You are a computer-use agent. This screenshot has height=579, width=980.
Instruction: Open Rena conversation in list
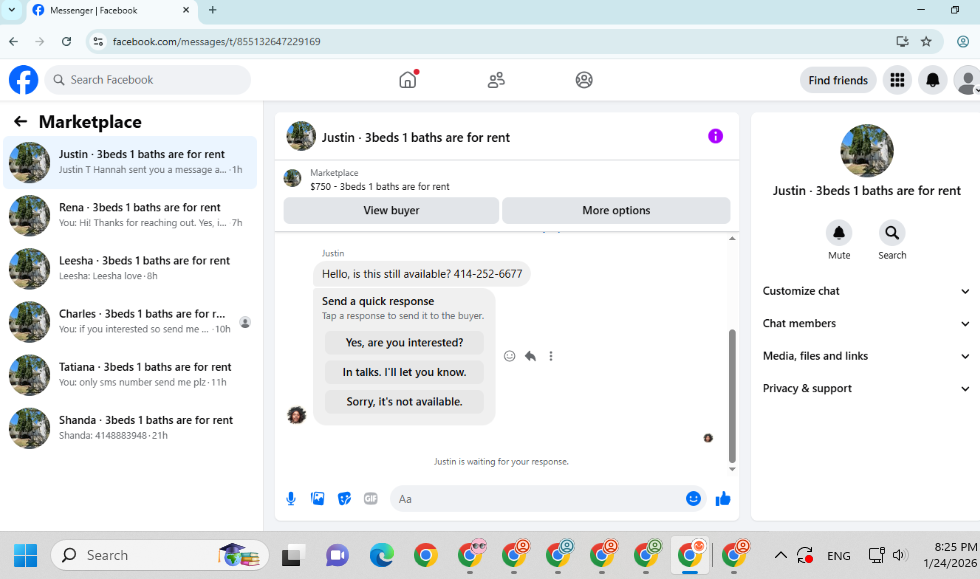130,215
